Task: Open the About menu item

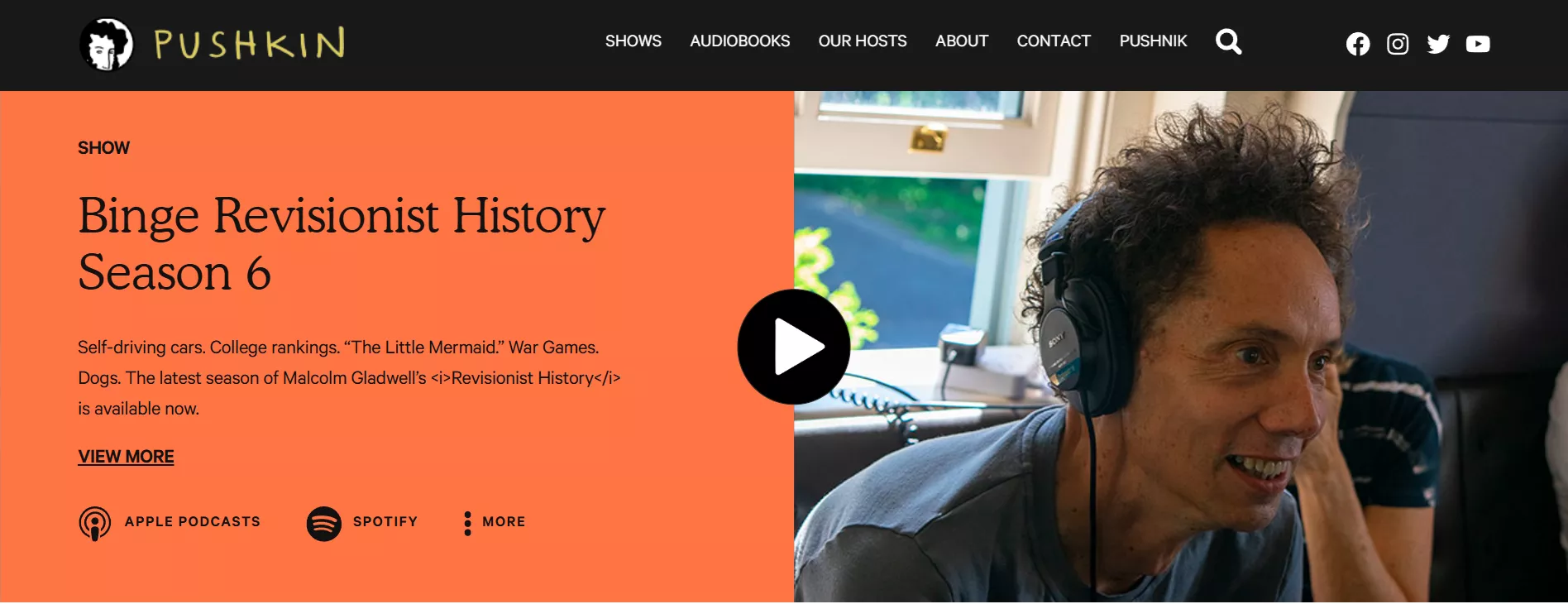Action: [x=962, y=41]
